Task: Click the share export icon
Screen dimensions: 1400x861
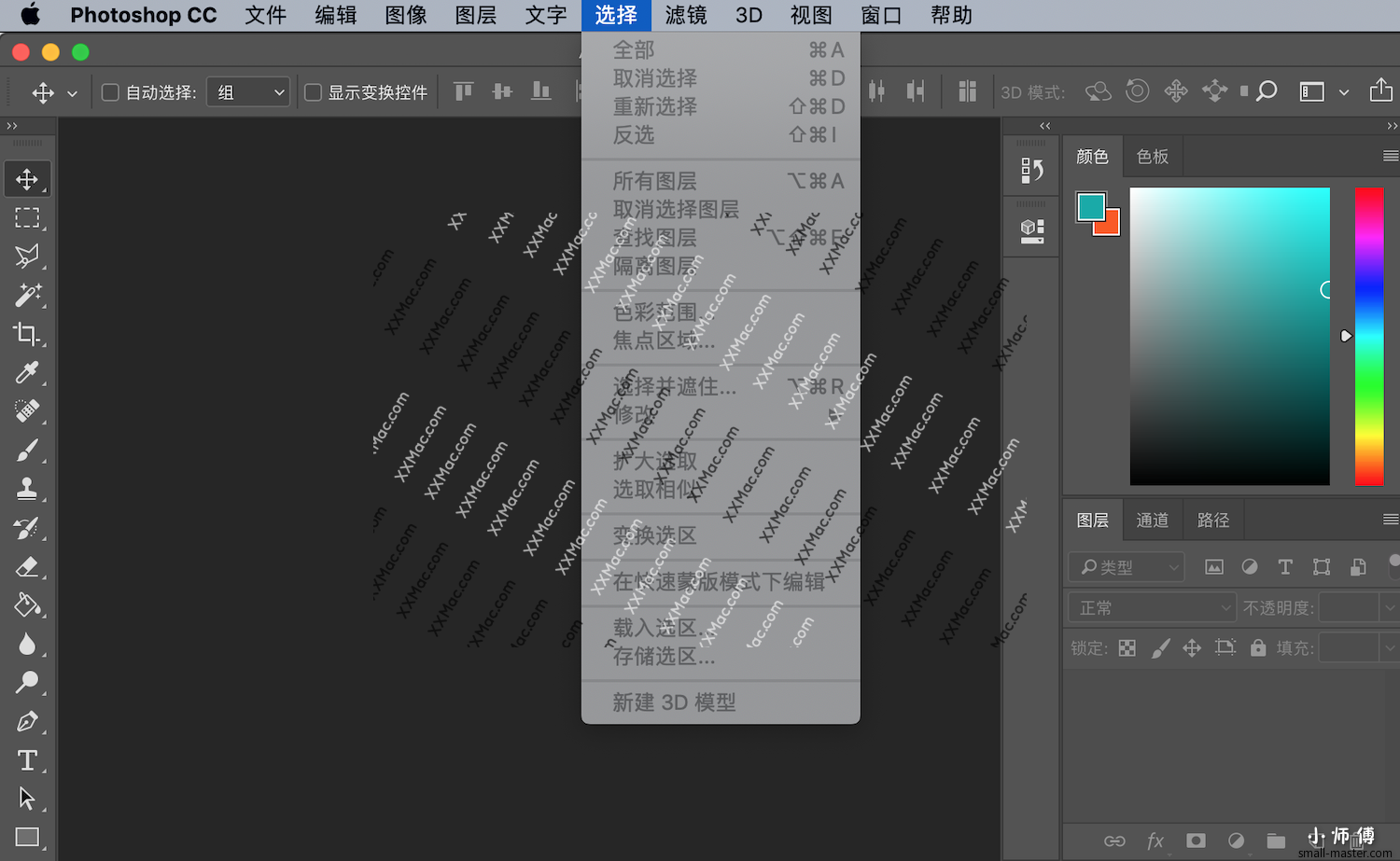Action: (x=1380, y=90)
